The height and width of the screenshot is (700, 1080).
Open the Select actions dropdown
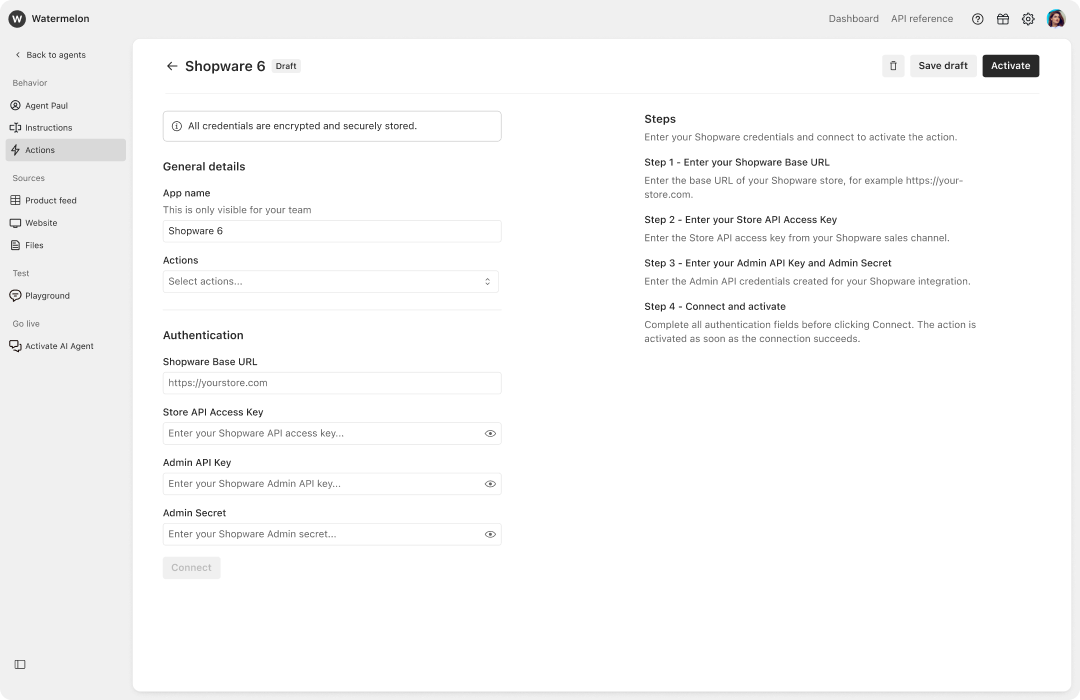click(x=331, y=282)
